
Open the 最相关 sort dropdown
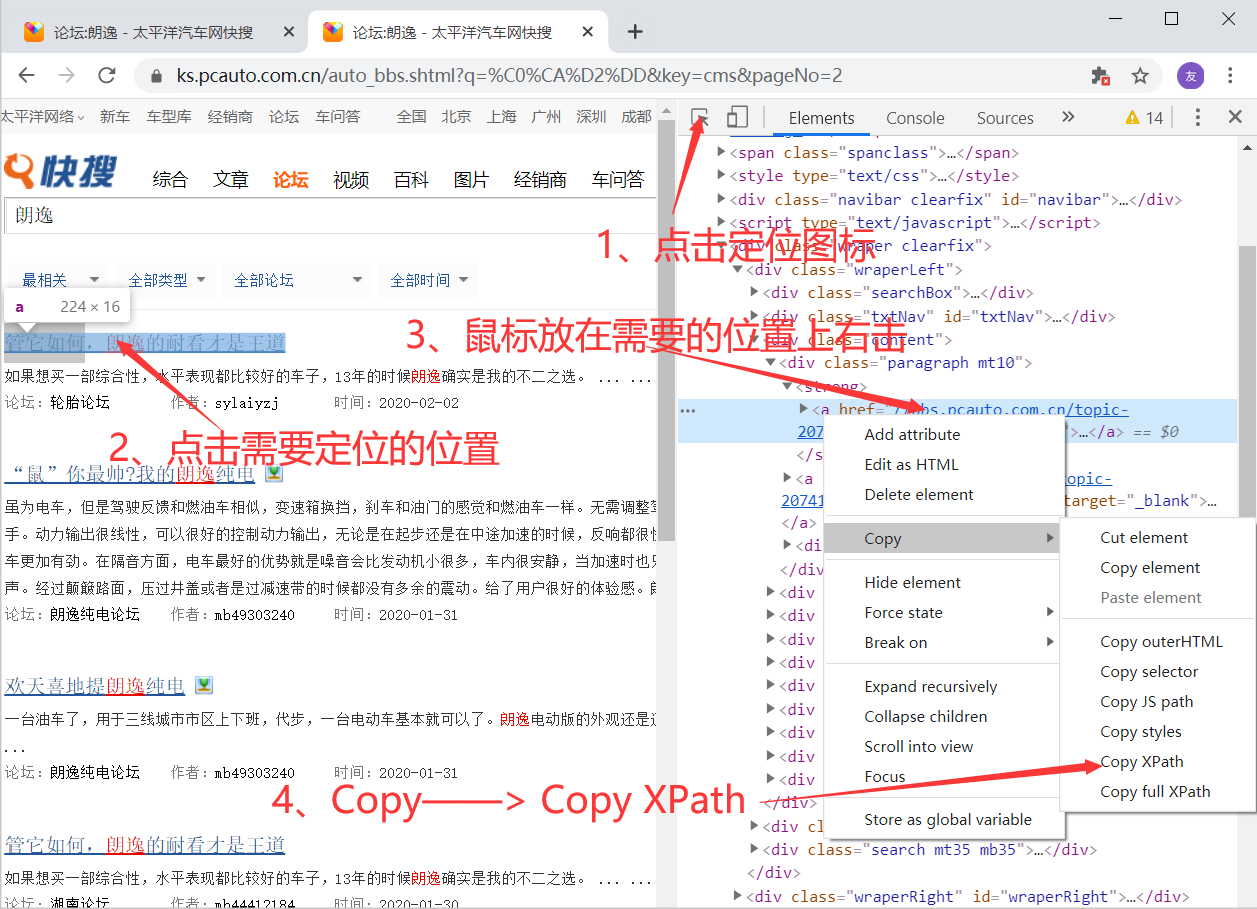(x=60, y=280)
